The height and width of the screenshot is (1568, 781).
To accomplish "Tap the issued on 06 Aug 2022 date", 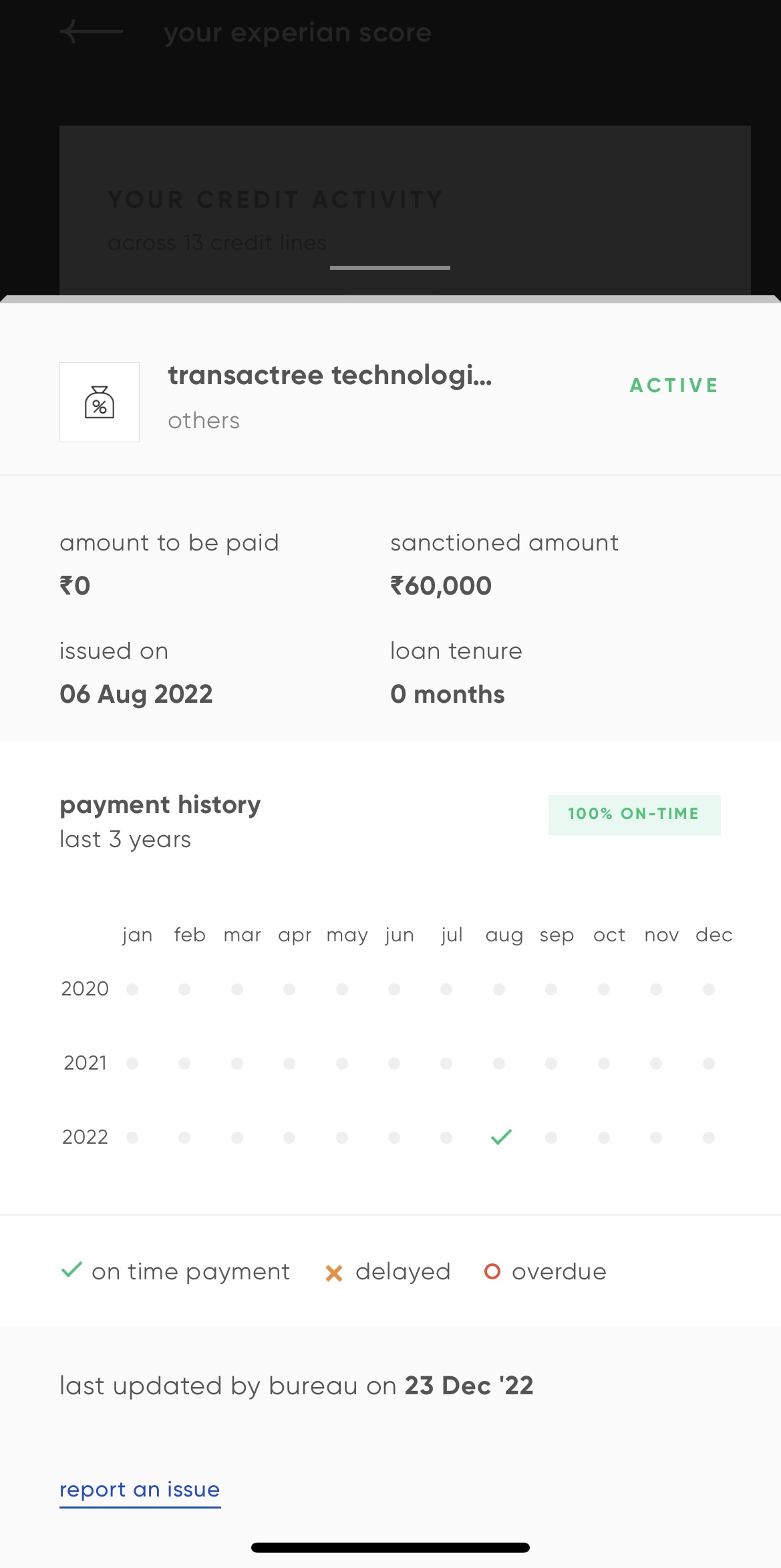I will (x=136, y=694).
